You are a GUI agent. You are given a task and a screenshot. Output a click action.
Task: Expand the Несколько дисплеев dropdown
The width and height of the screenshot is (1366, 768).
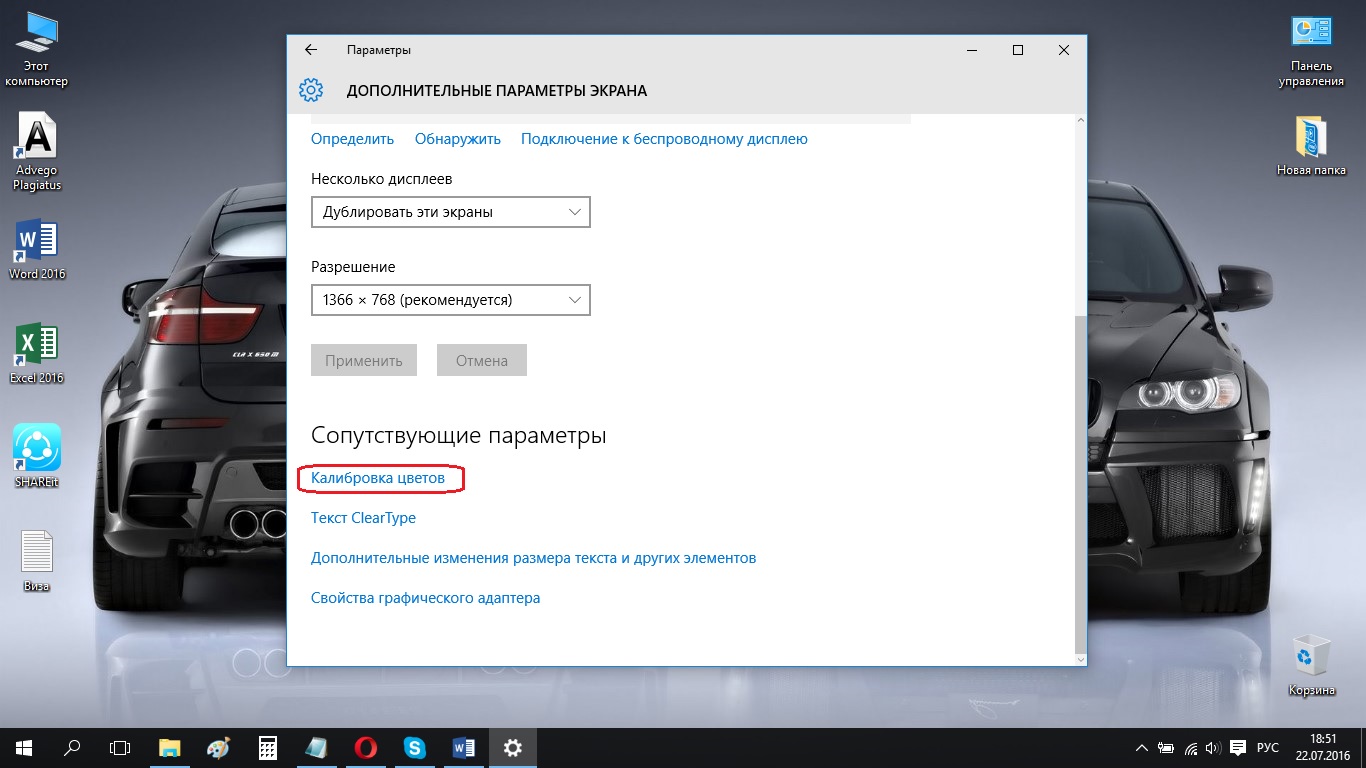[450, 212]
